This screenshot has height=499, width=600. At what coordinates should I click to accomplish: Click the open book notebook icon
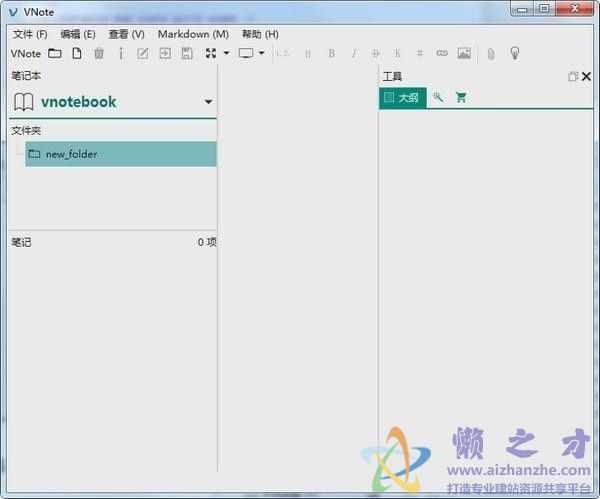click(24, 102)
